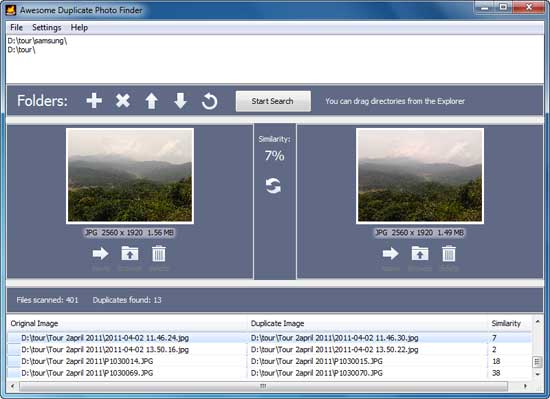Close the Awesome Duplicate Photo Finder window

pos(529,7)
